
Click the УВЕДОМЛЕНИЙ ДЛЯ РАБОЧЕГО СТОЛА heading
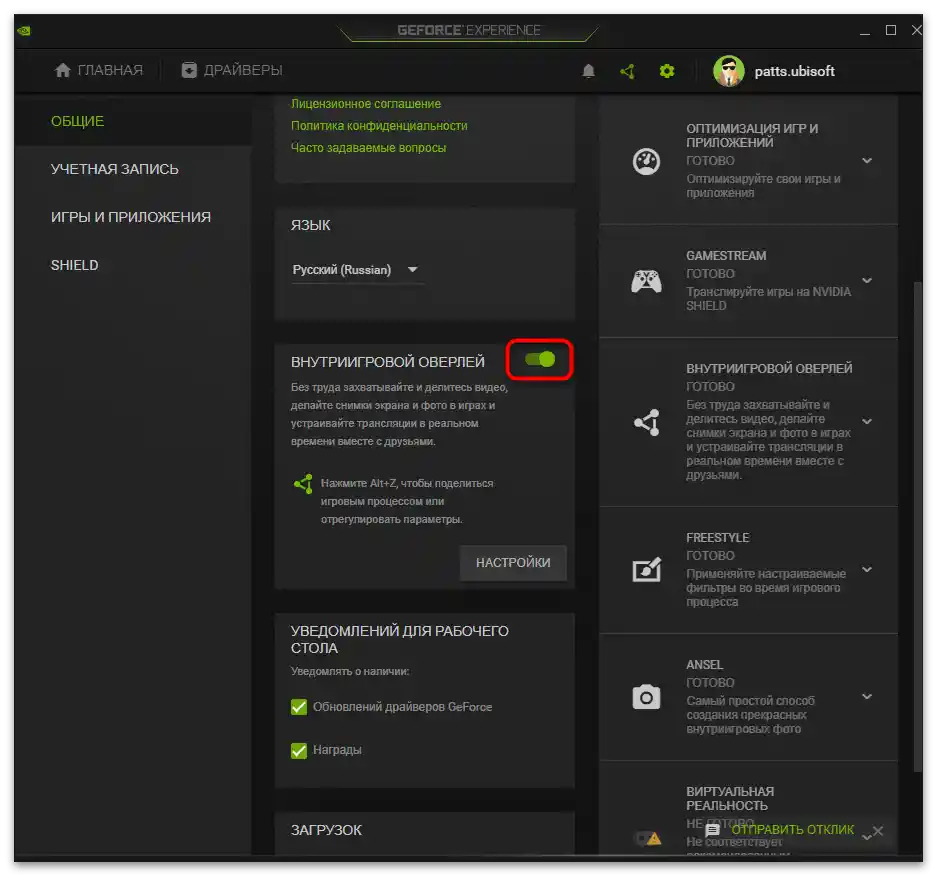coord(399,639)
